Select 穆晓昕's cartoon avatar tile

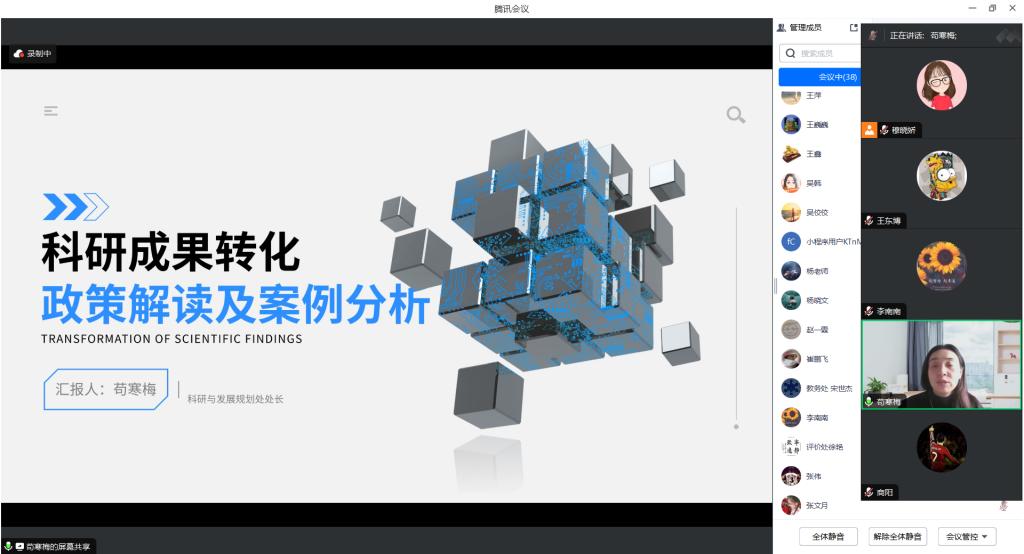942,85
